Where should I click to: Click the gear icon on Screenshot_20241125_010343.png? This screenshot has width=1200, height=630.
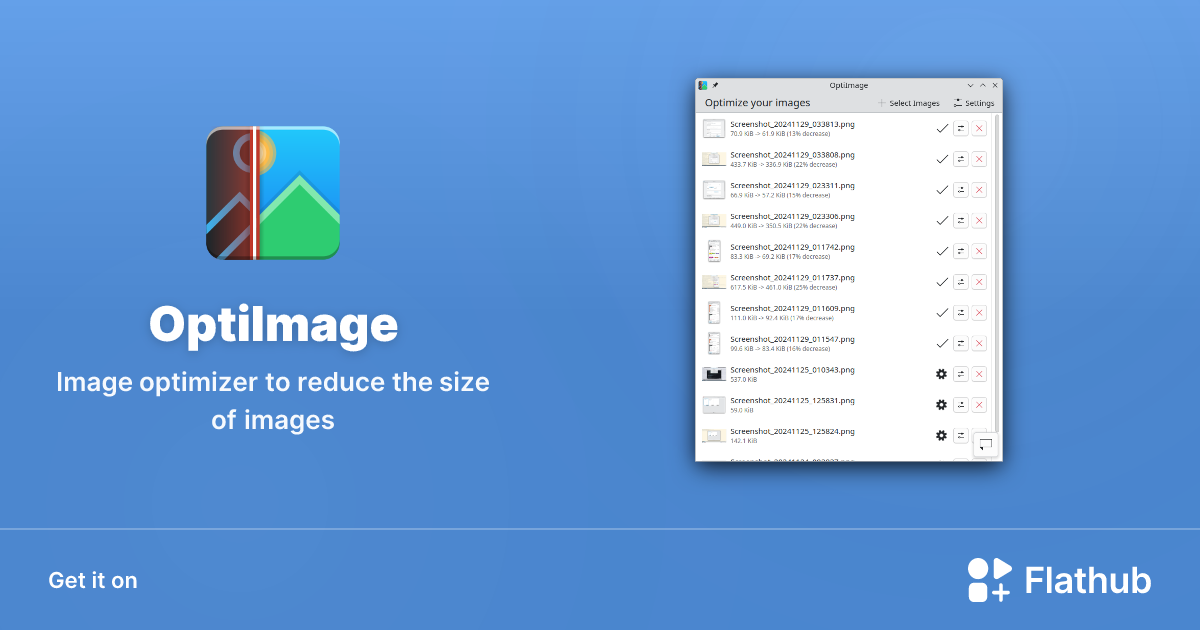[941, 374]
